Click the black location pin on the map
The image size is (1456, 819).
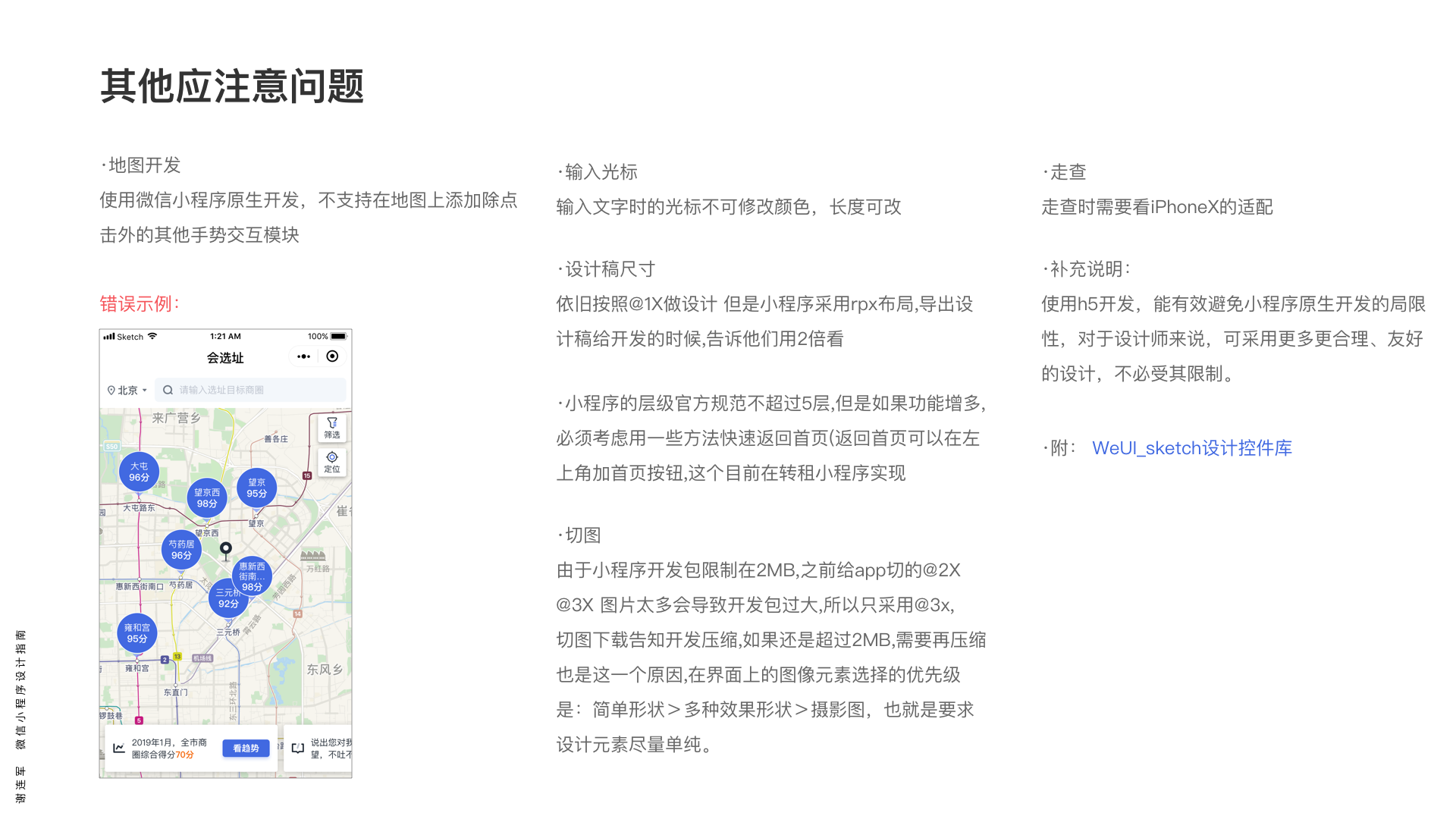click(x=225, y=549)
